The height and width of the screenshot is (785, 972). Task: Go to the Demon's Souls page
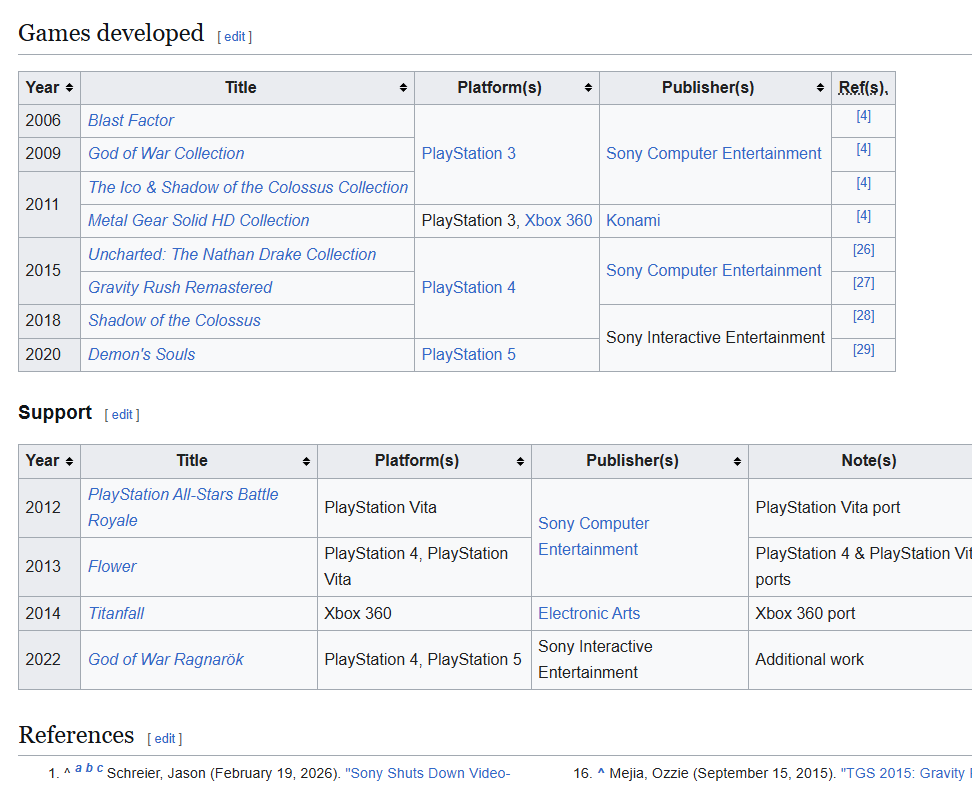coord(141,355)
